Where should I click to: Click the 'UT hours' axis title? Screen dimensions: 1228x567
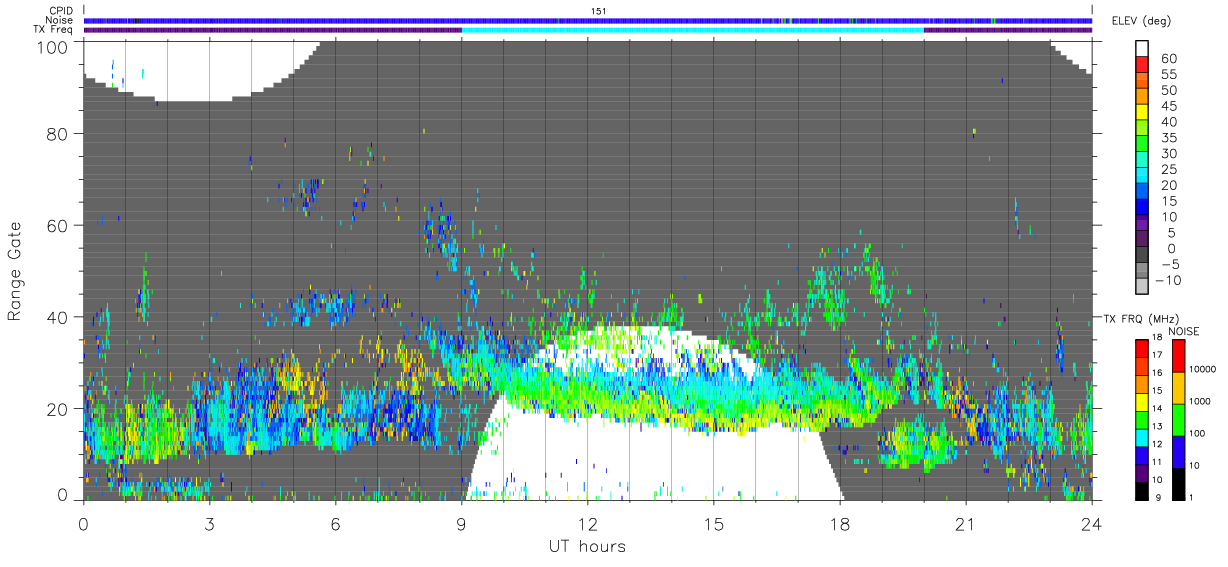tap(587, 546)
